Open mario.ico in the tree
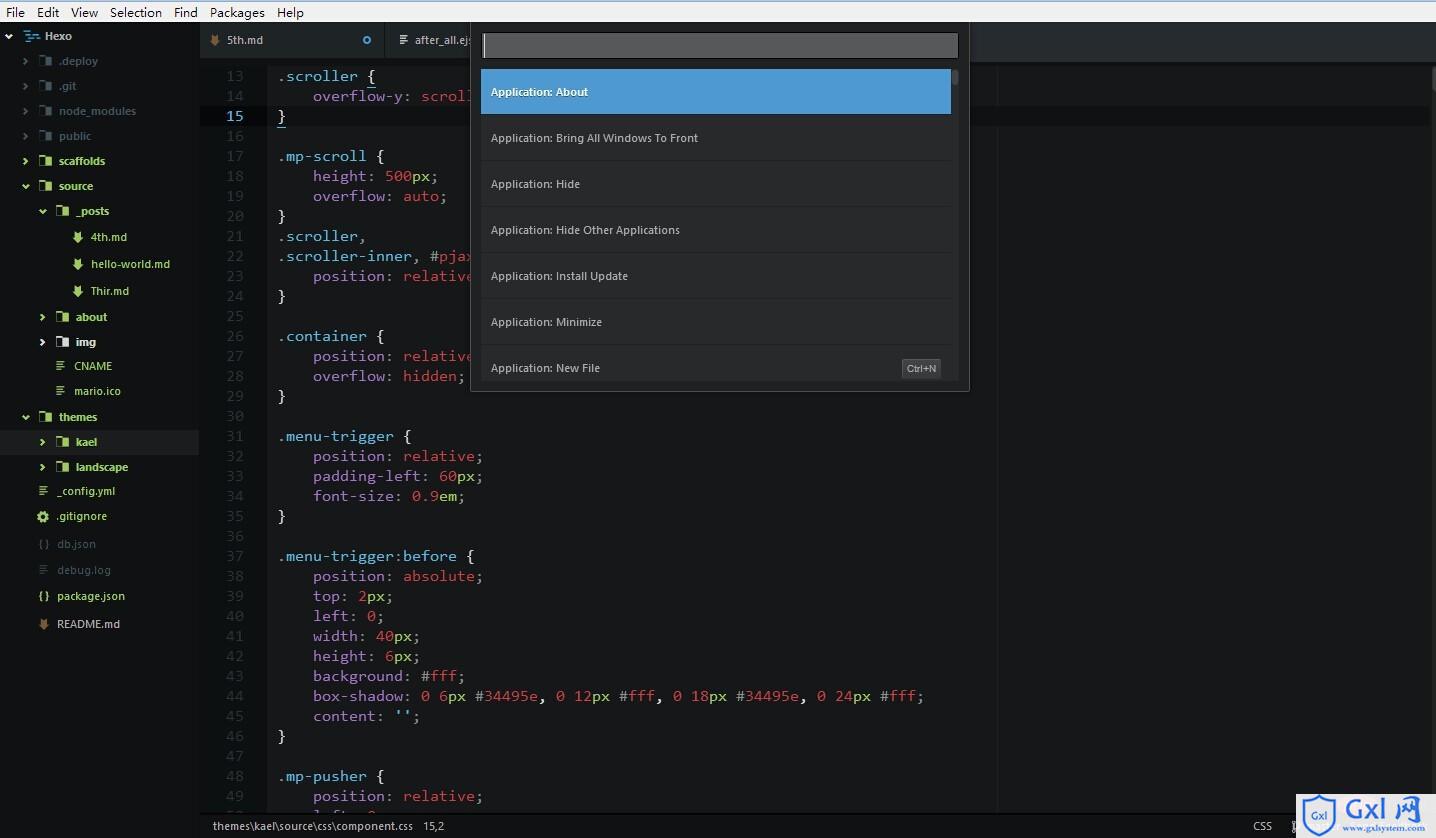The image size is (1436, 838). [x=97, y=391]
